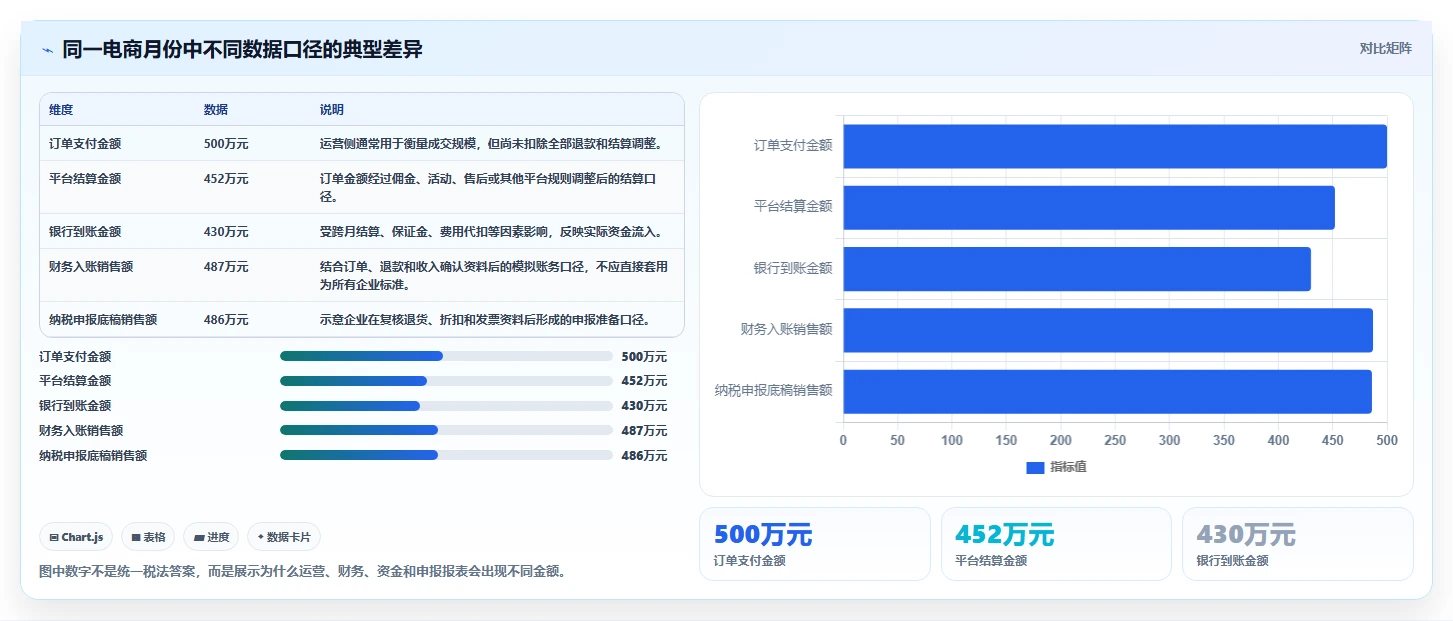Click the 452万元 table value
The width and height of the screenshot is (1453, 621).
226,179
